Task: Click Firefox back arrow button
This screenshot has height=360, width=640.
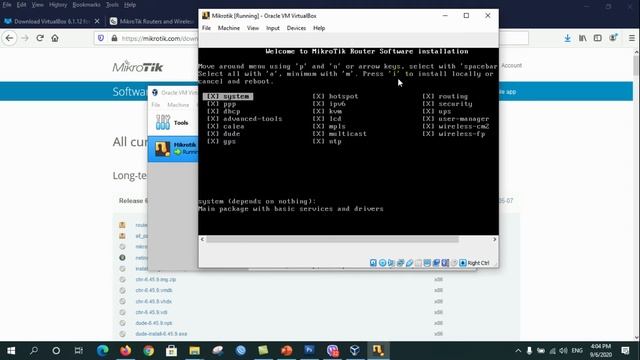Action: click(x=9, y=38)
